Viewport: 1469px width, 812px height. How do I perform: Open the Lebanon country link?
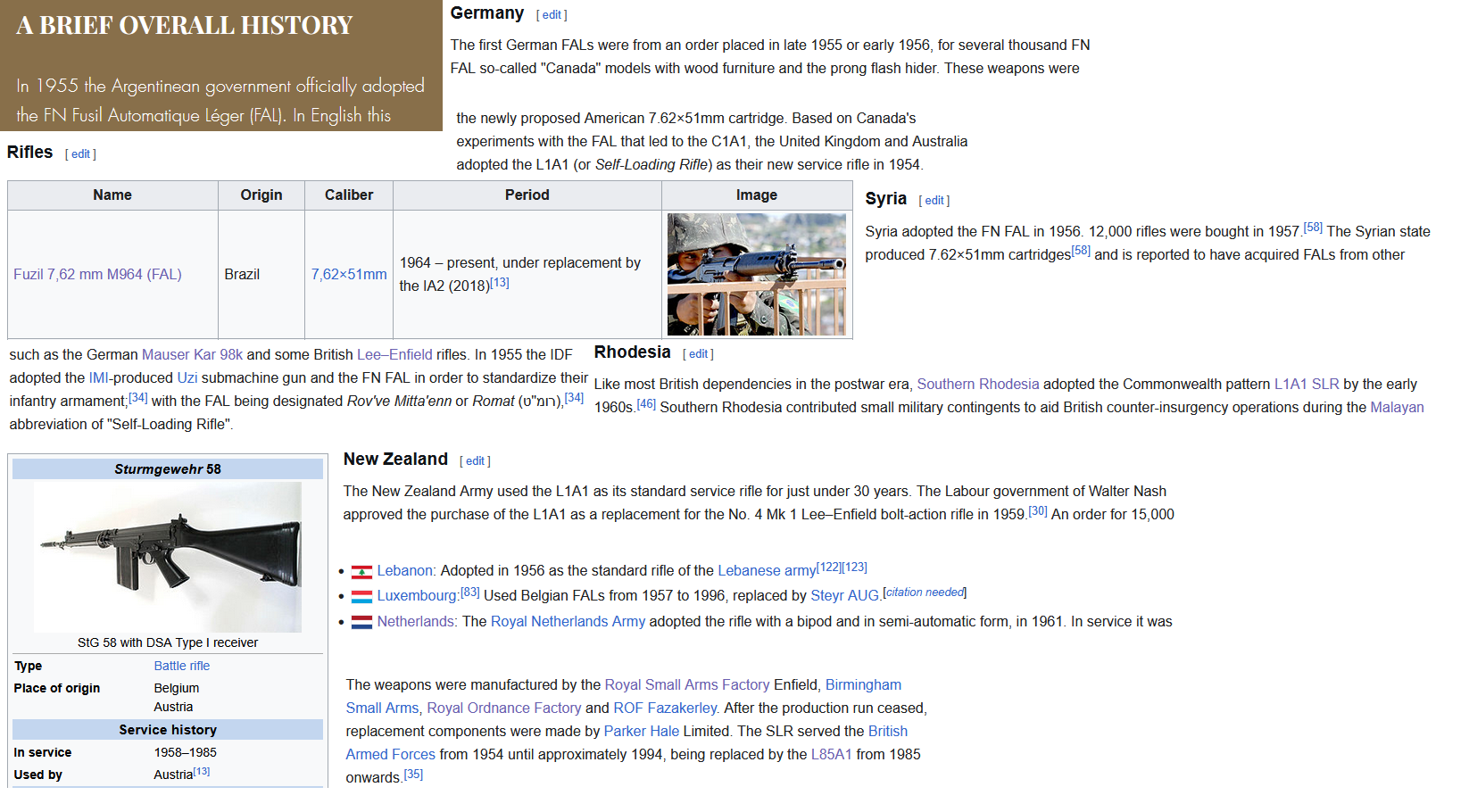[x=404, y=571]
